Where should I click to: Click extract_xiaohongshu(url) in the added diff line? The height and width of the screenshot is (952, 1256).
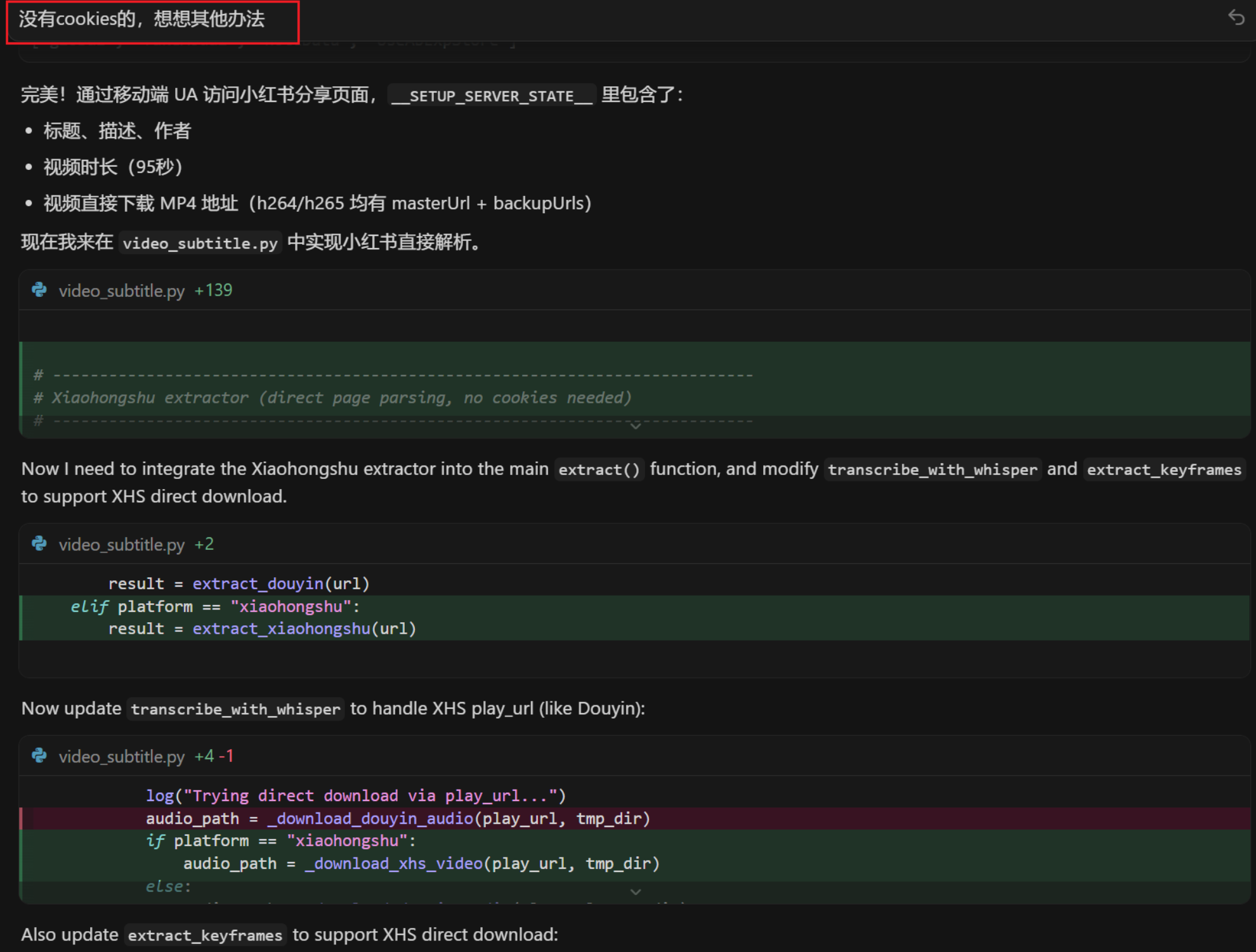coord(304,629)
